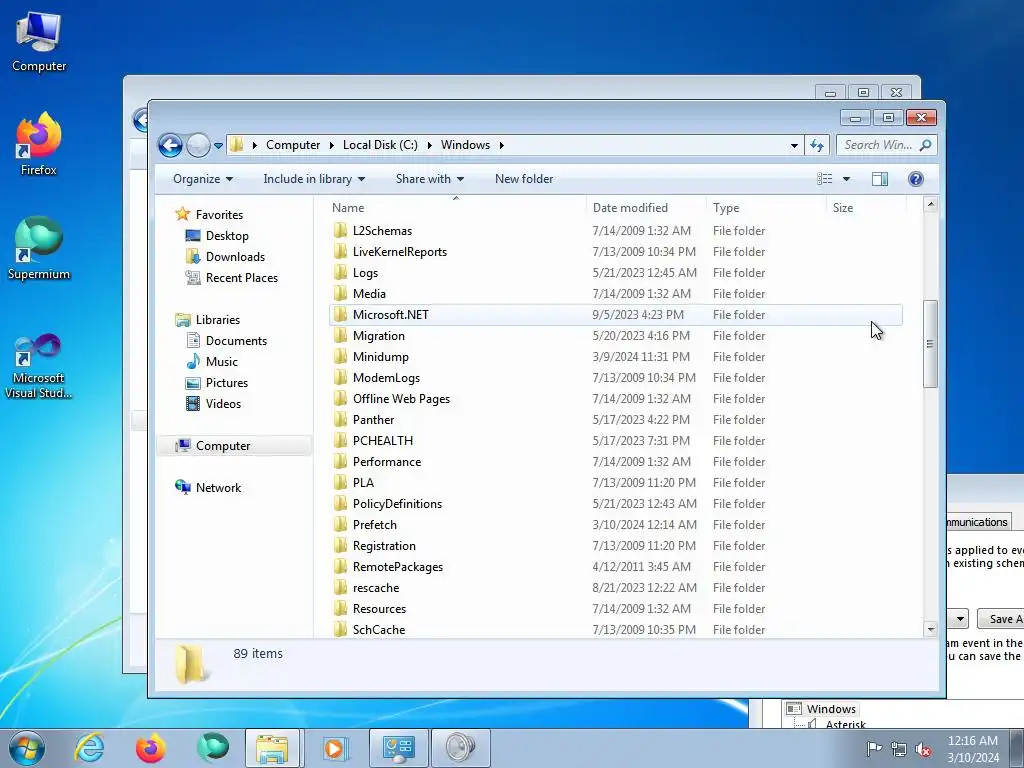Image resolution: width=1024 pixels, height=768 pixels.
Task: Click the Back navigation arrow in Explorer
Action: tap(170, 145)
